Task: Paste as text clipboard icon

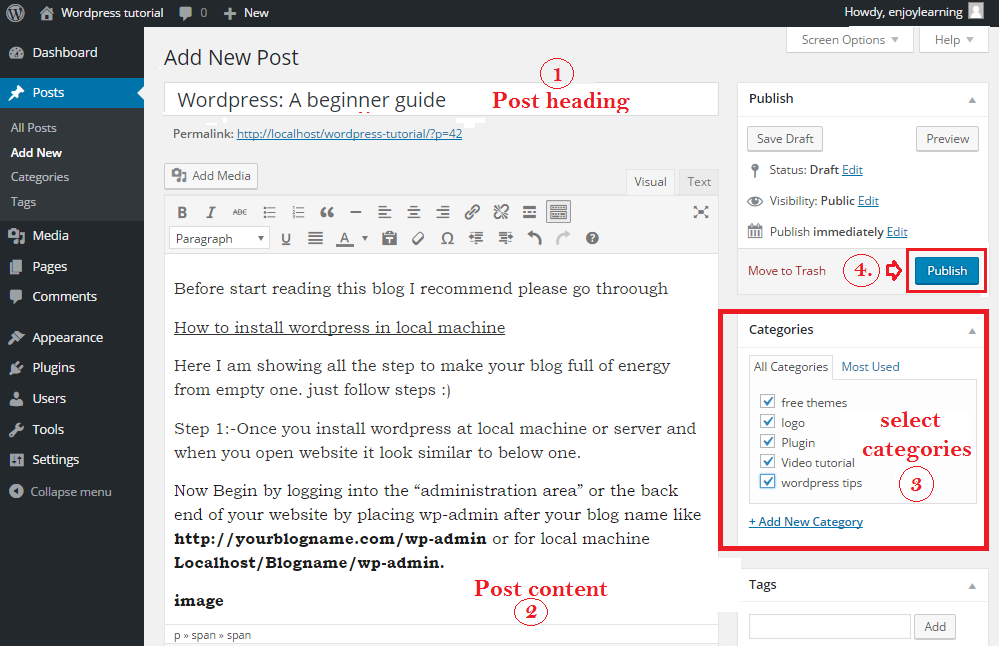Action: tap(389, 238)
